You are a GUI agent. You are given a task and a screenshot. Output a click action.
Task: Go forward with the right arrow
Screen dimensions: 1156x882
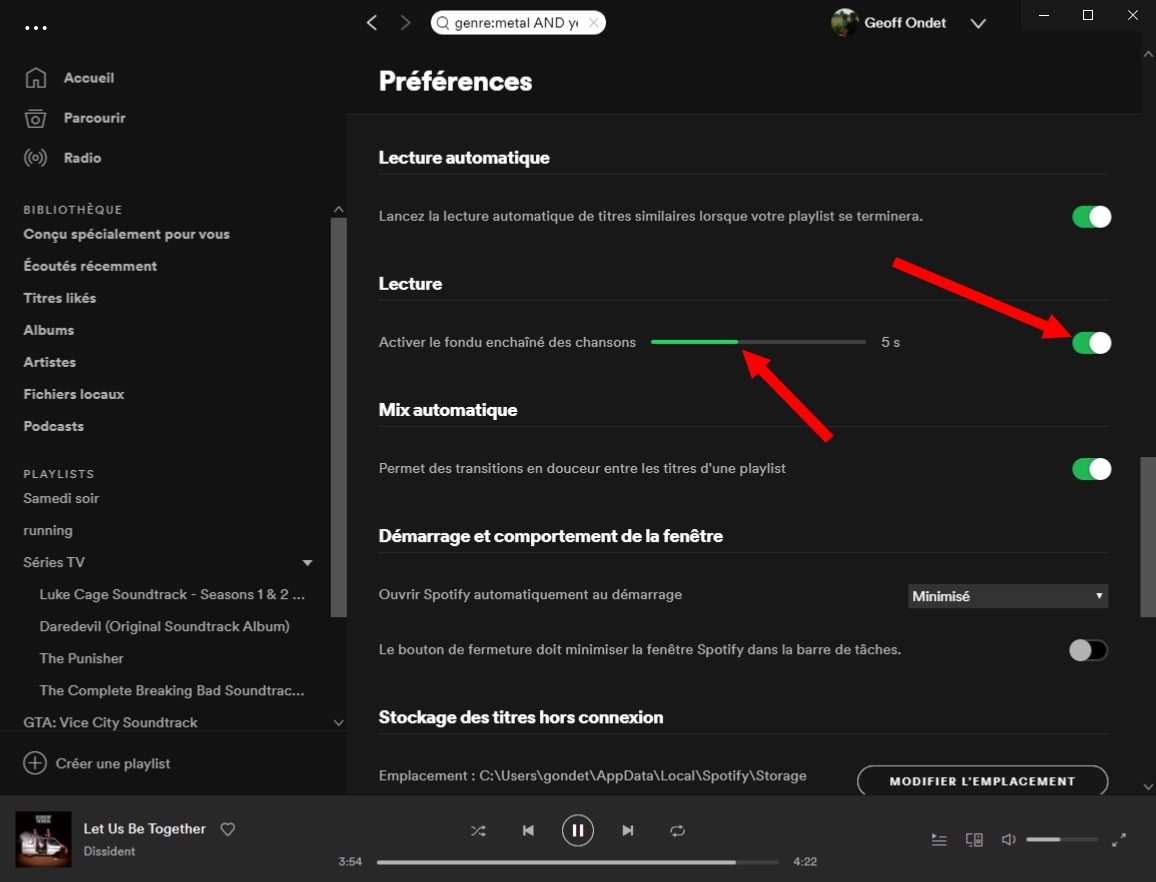coord(405,23)
